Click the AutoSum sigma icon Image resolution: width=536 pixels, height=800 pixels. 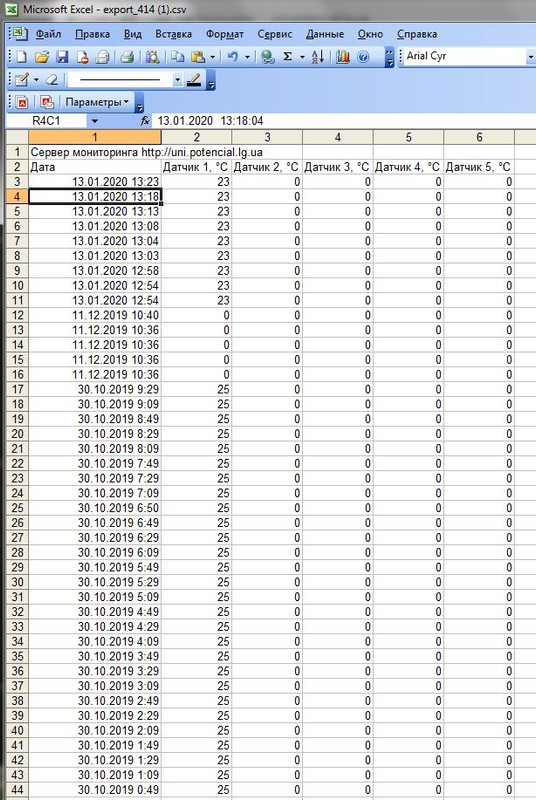click(x=288, y=57)
